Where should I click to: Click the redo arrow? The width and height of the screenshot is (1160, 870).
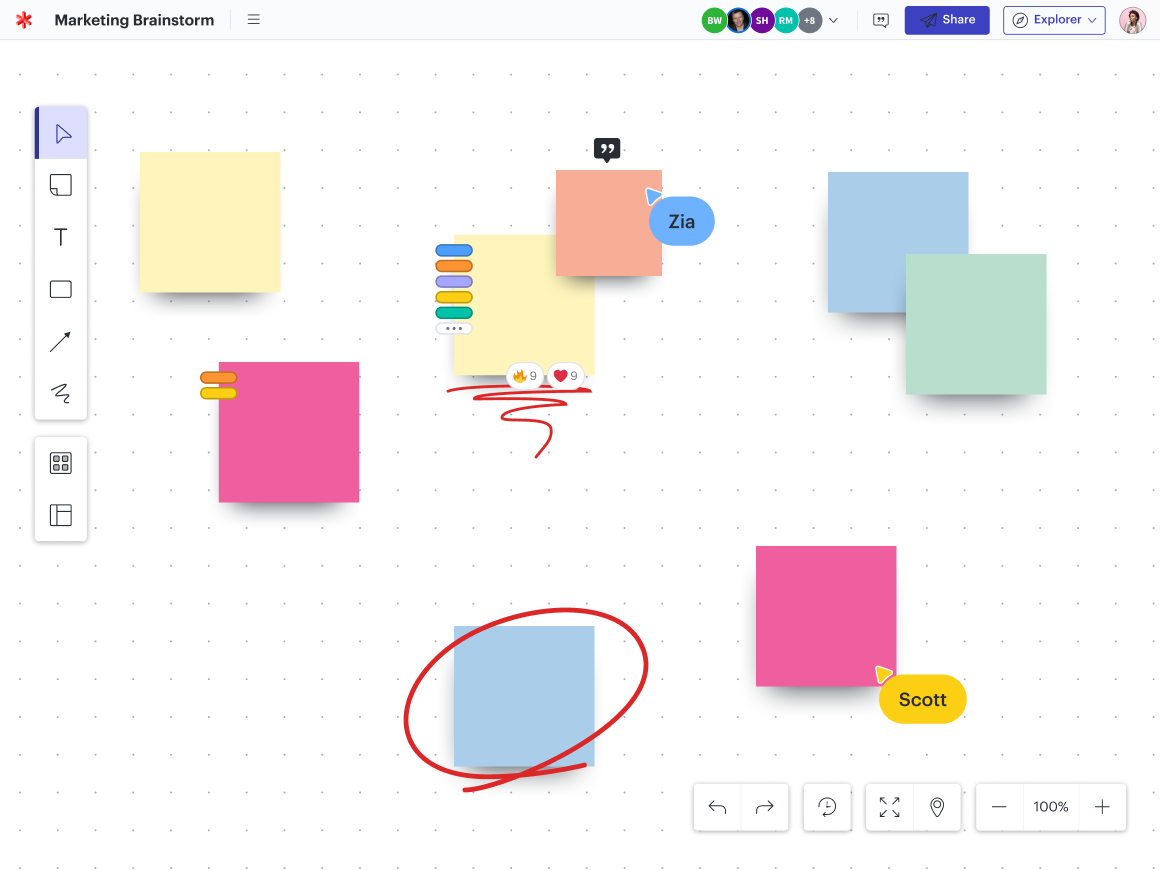[x=765, y=807]
